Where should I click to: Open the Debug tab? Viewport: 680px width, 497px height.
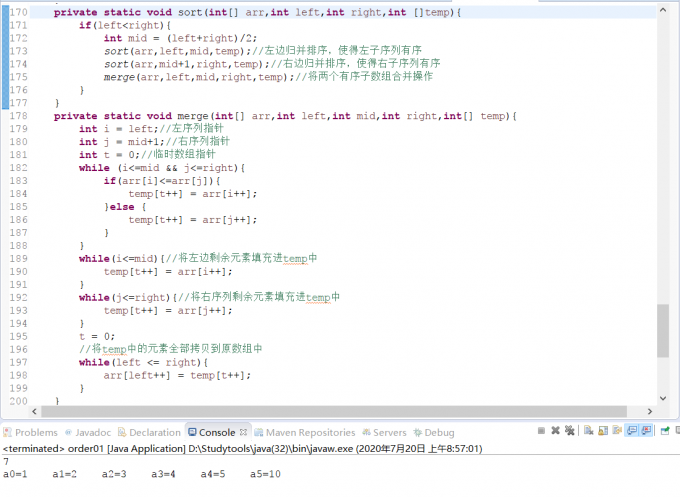pyautogui.click(x=434, y=432)
